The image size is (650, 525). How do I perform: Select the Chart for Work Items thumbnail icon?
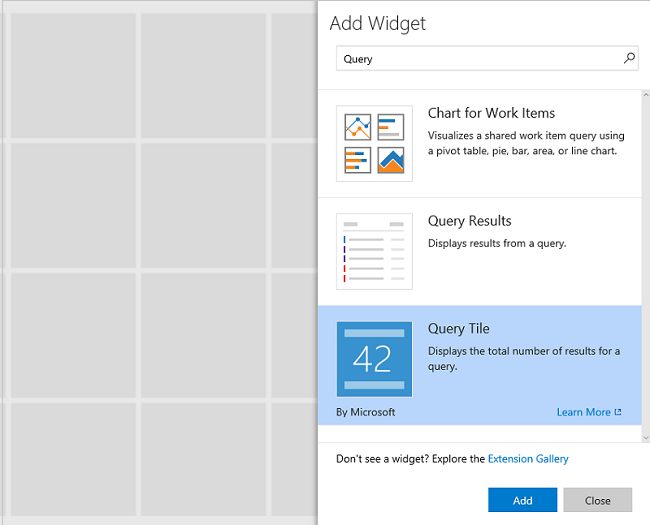click(x=374, y=143)
